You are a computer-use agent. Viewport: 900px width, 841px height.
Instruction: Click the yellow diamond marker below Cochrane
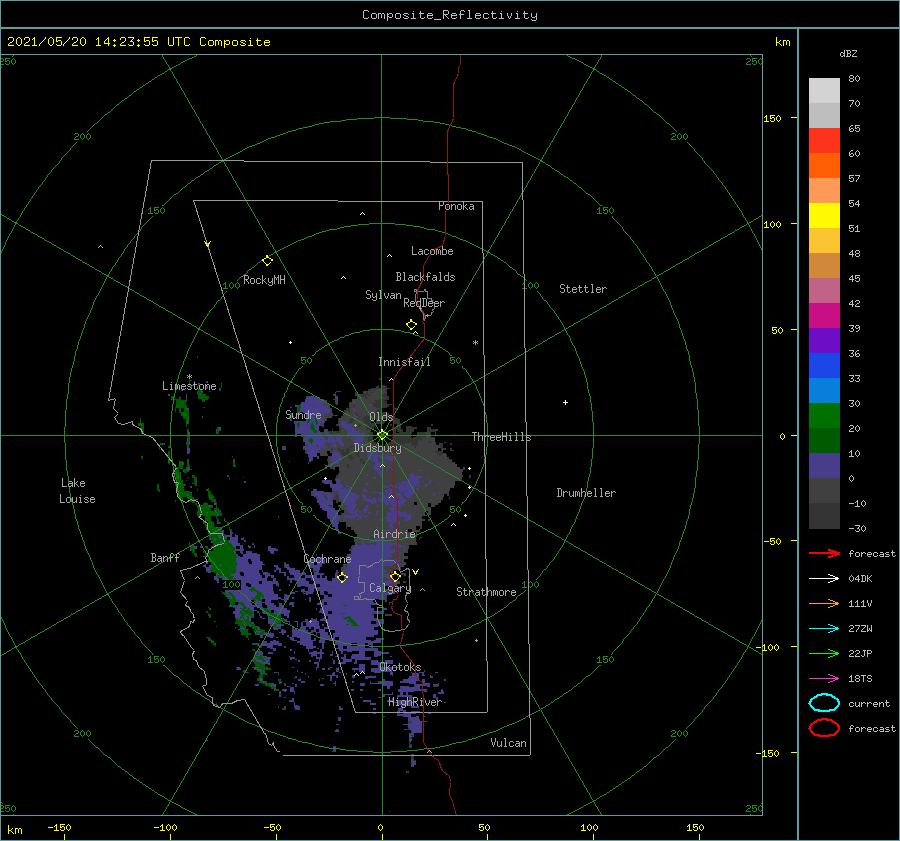point(342,578)
